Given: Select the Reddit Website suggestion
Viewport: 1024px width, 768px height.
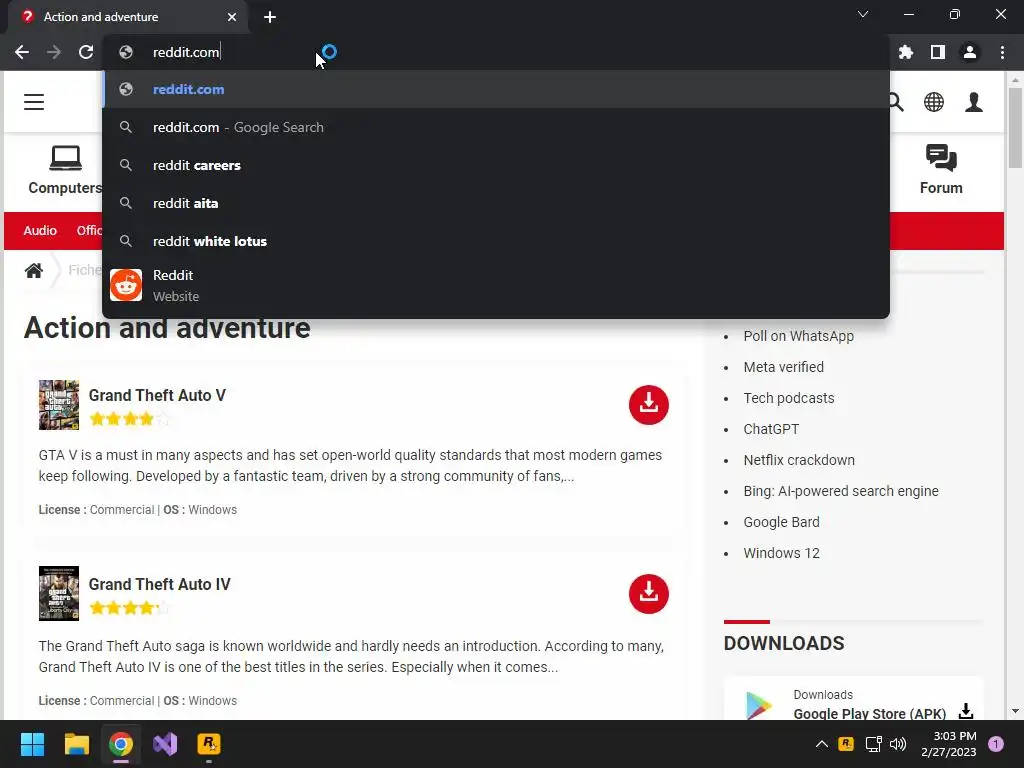Looking at the screenshot, I should 496,285.
